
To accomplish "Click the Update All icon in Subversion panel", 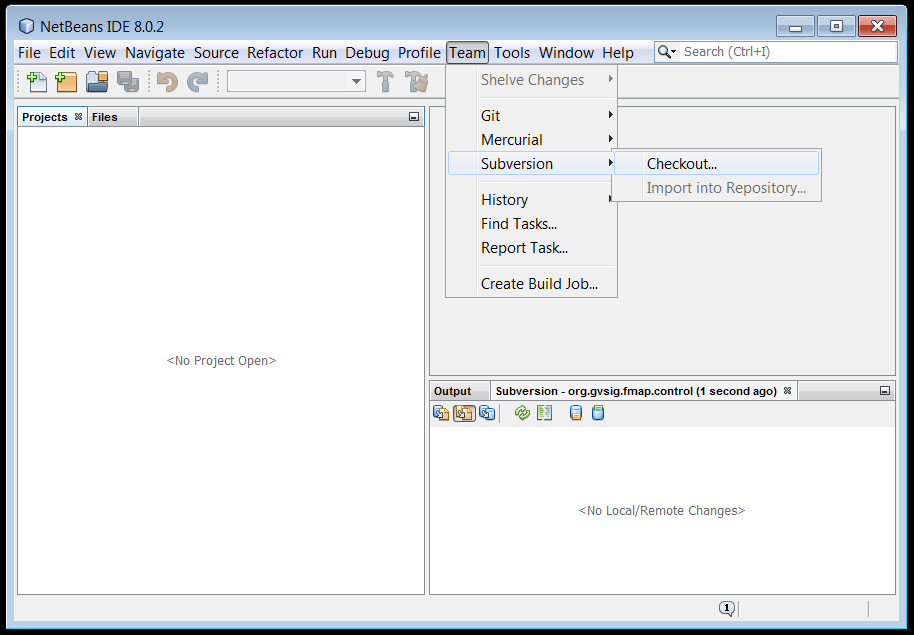I will [x=576, y=413].
